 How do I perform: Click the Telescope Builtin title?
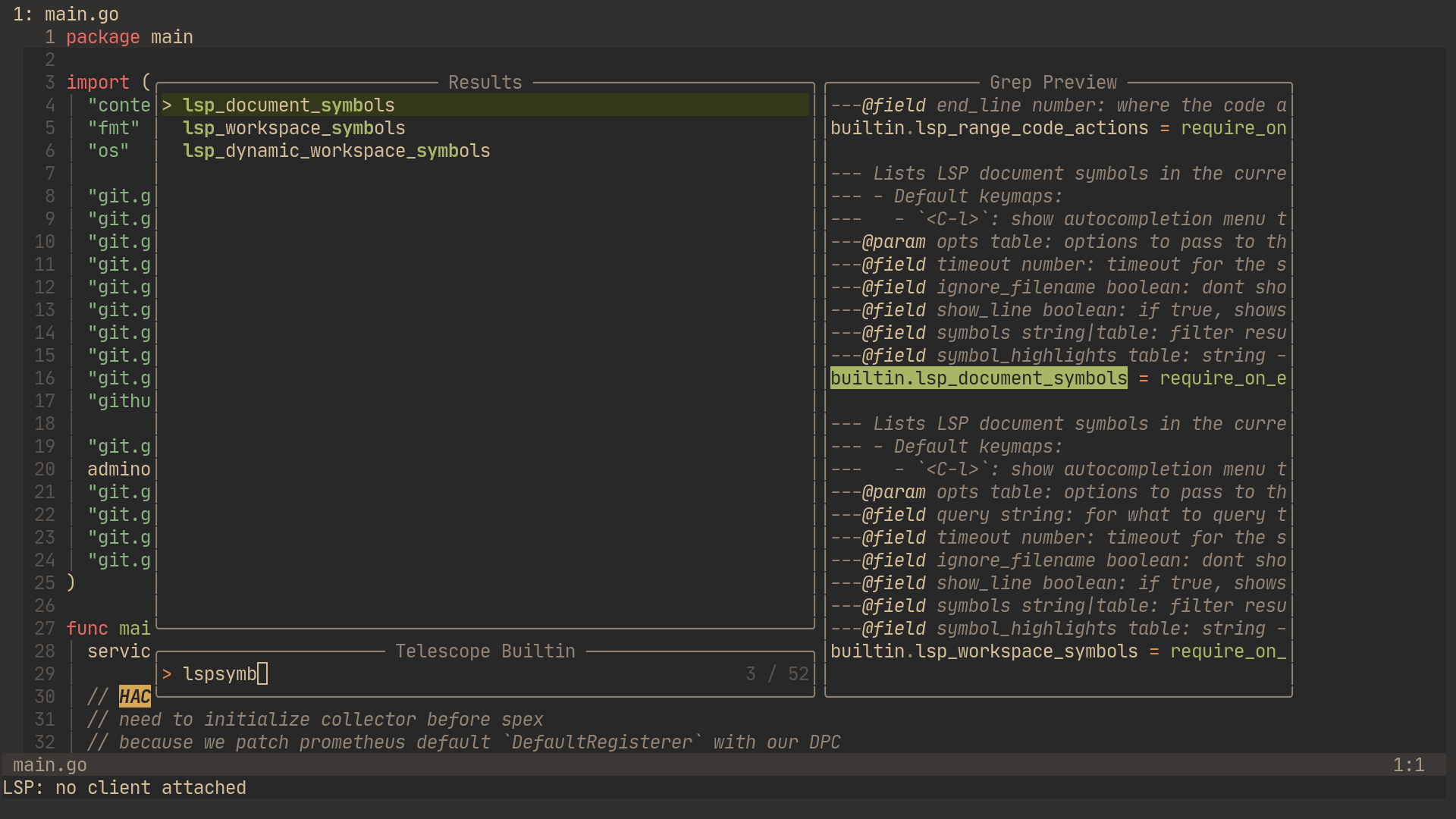point(485,651)
